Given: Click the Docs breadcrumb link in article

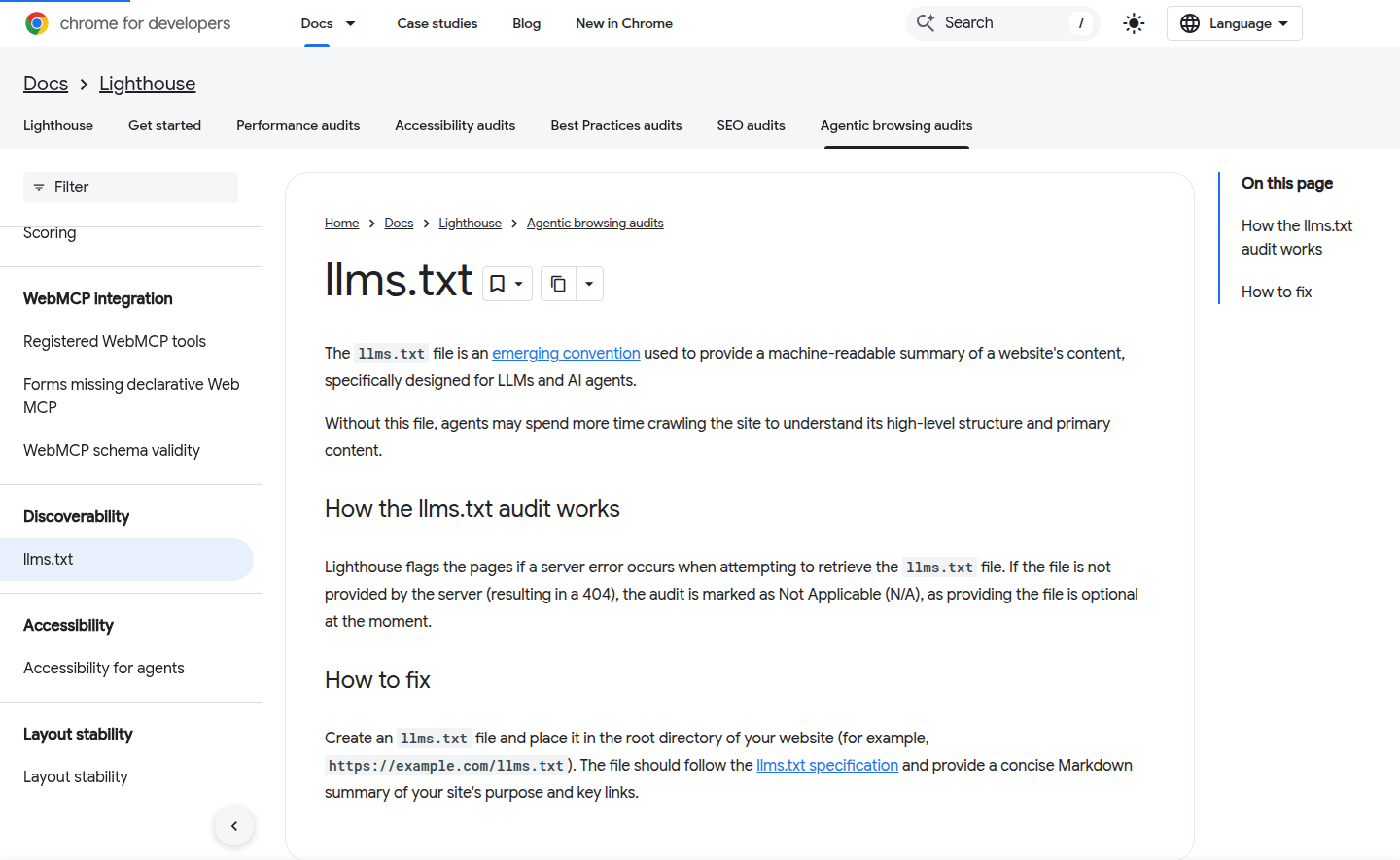Looking at the screenshot, I should [399, 224].
